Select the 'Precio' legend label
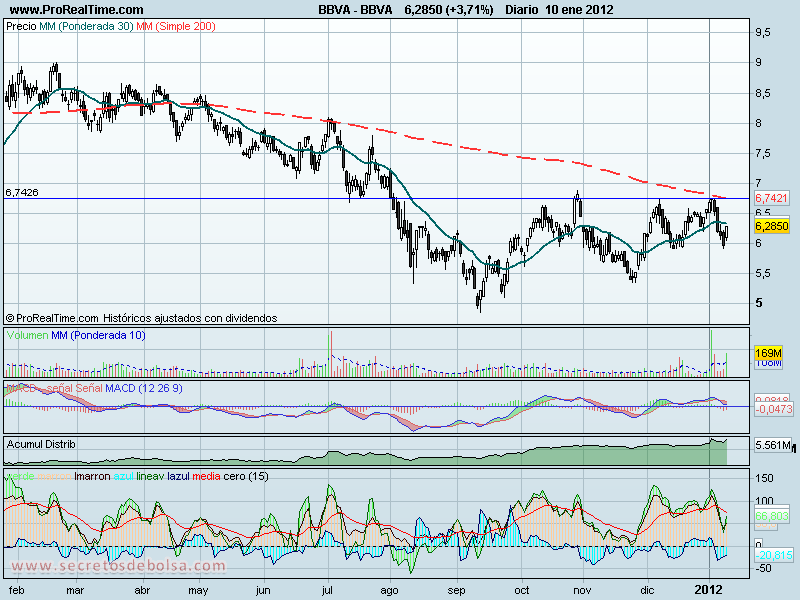 (21, 26)
